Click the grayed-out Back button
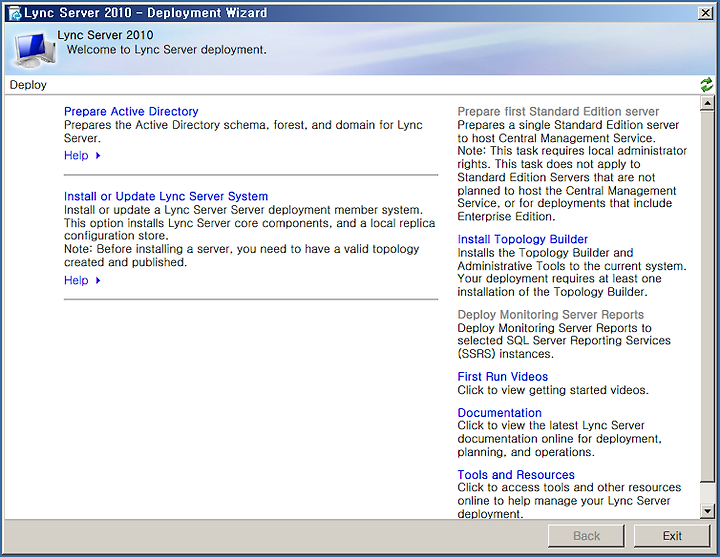The width and height of the screenshot is (720, 557). click(x=586, y=536)
